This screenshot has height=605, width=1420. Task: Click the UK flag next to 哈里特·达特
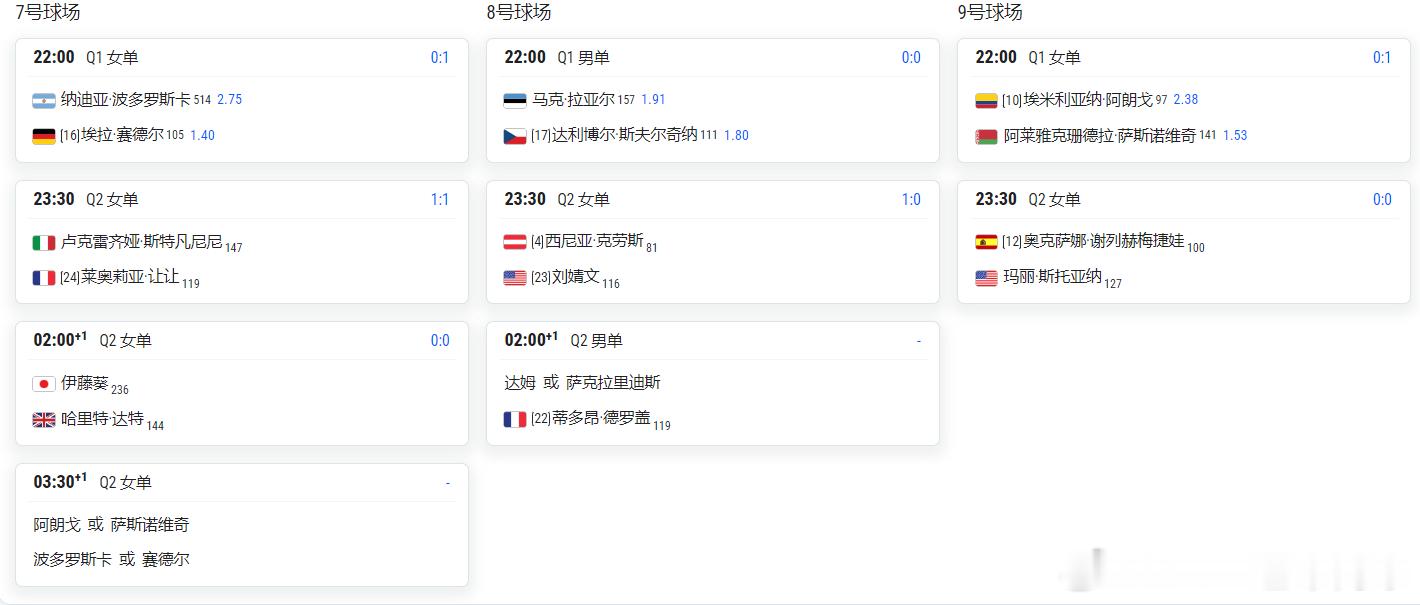(44, 420)
